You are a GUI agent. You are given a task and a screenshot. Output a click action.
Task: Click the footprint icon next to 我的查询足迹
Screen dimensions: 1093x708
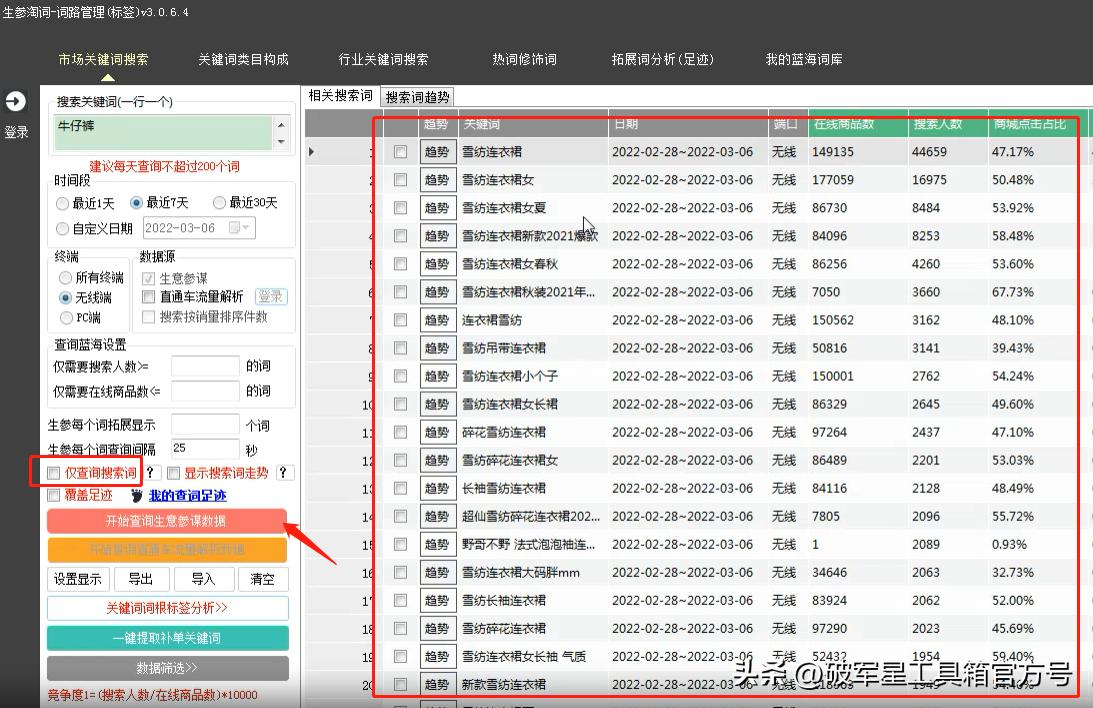pyautogui.click(x=138, y=495)
